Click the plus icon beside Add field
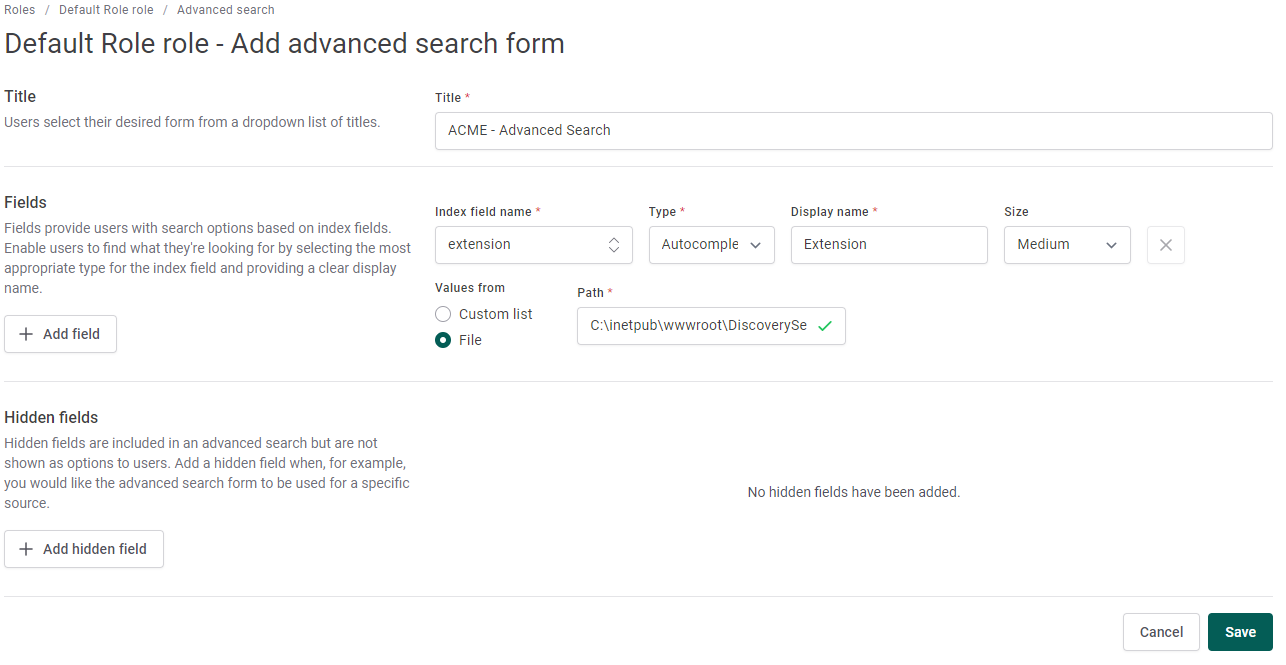Viewport: 1286px width, 665px height. point(26,334)
